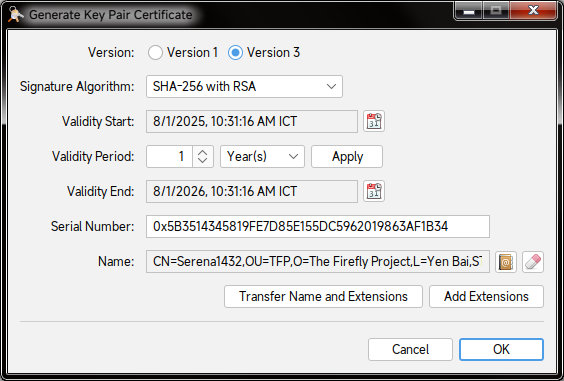This screenshot has height=381, width=564.
Task: Click the KeyStore Explorer title bar icon
Action: pyautogui.click(x=15, y=15)
